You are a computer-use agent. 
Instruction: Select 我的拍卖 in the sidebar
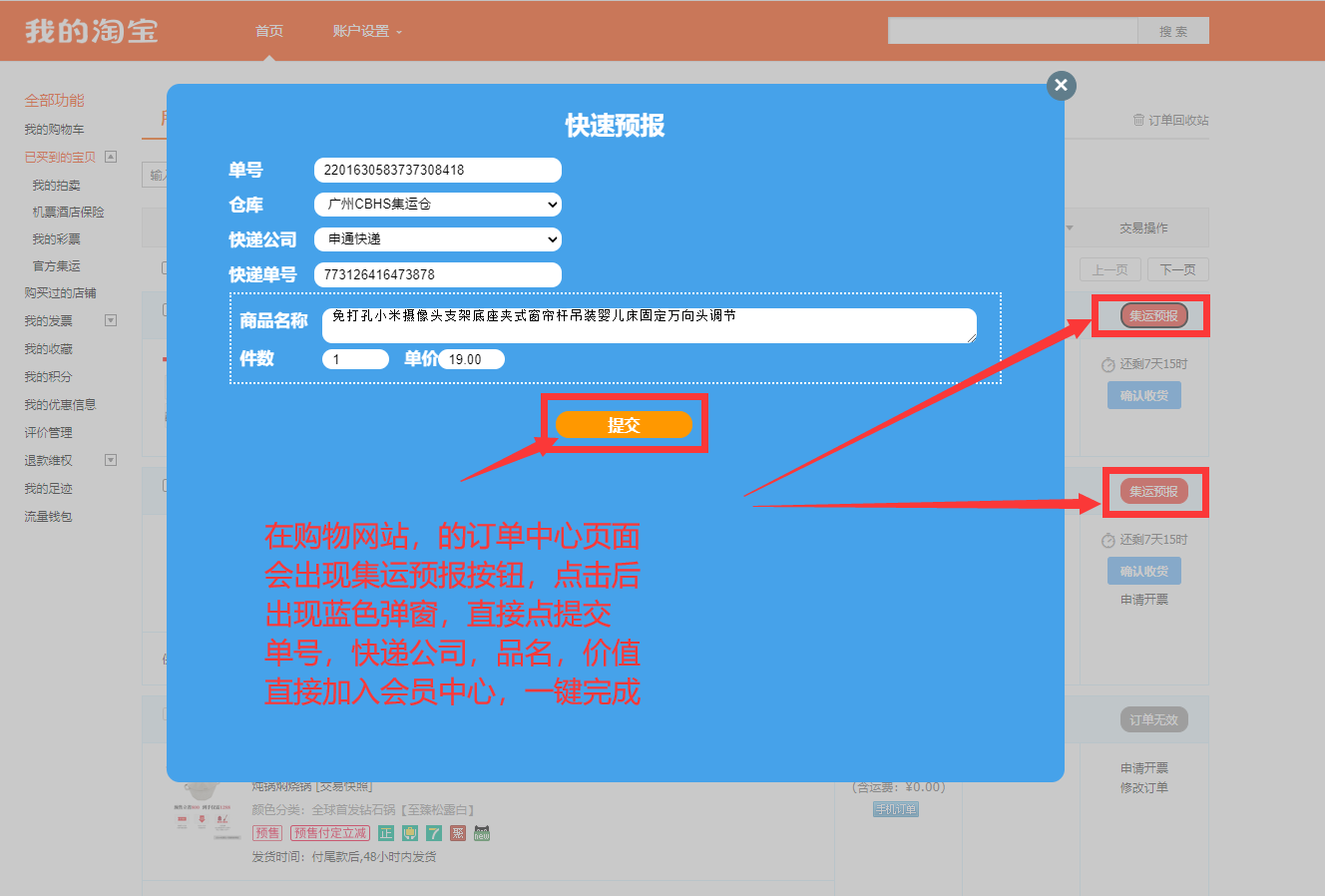[x=57, y=186]
